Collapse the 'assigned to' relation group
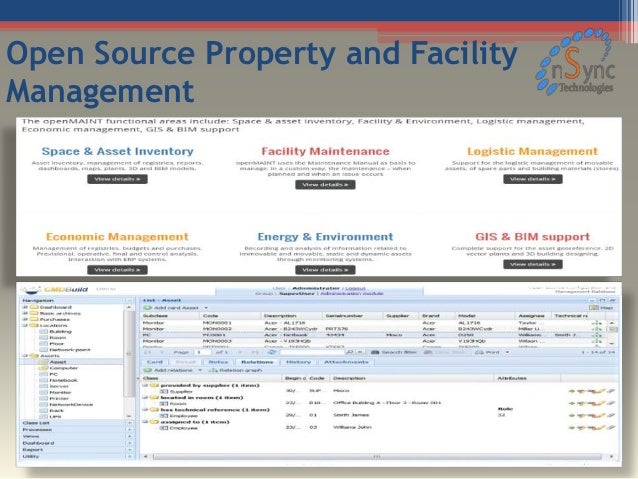 [145, 422]
